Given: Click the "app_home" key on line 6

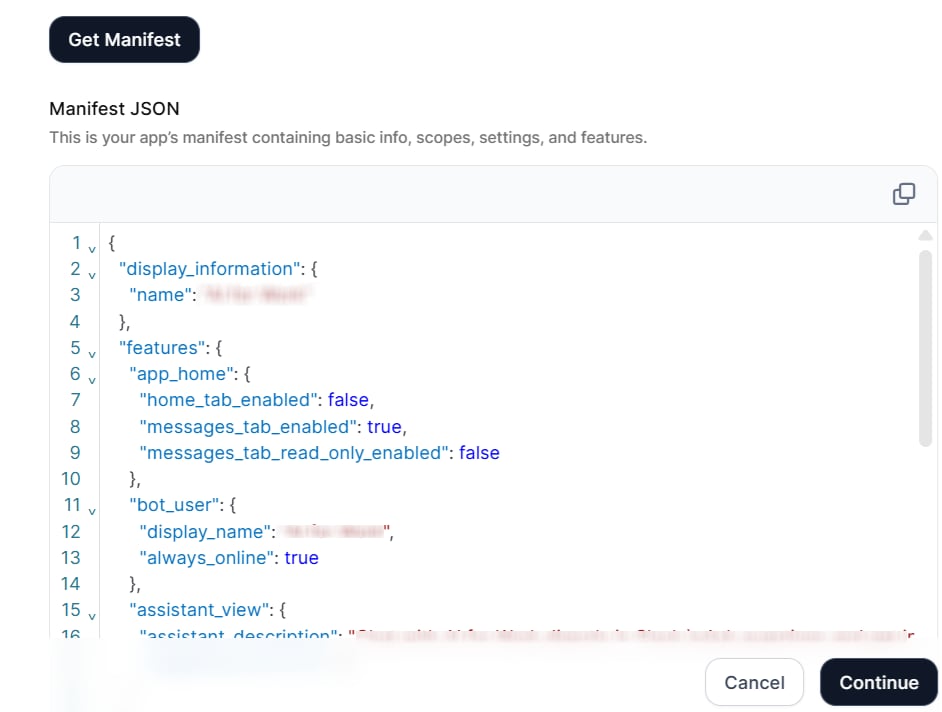Looking at the screenshot, I should tap(181, 374).
